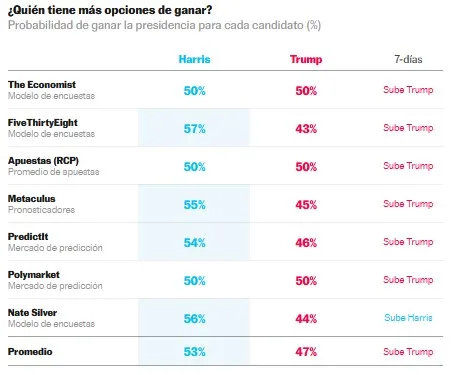Screen dimensions: 453x375
Task: Select the FiveThirtyEight row label
Action: 43,123
